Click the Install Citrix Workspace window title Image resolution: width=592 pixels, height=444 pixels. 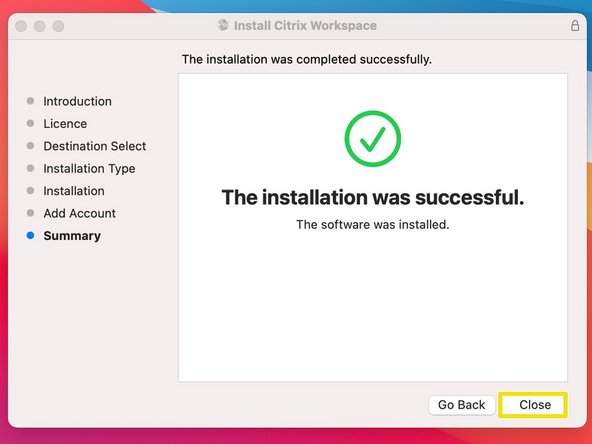[305, 26]
